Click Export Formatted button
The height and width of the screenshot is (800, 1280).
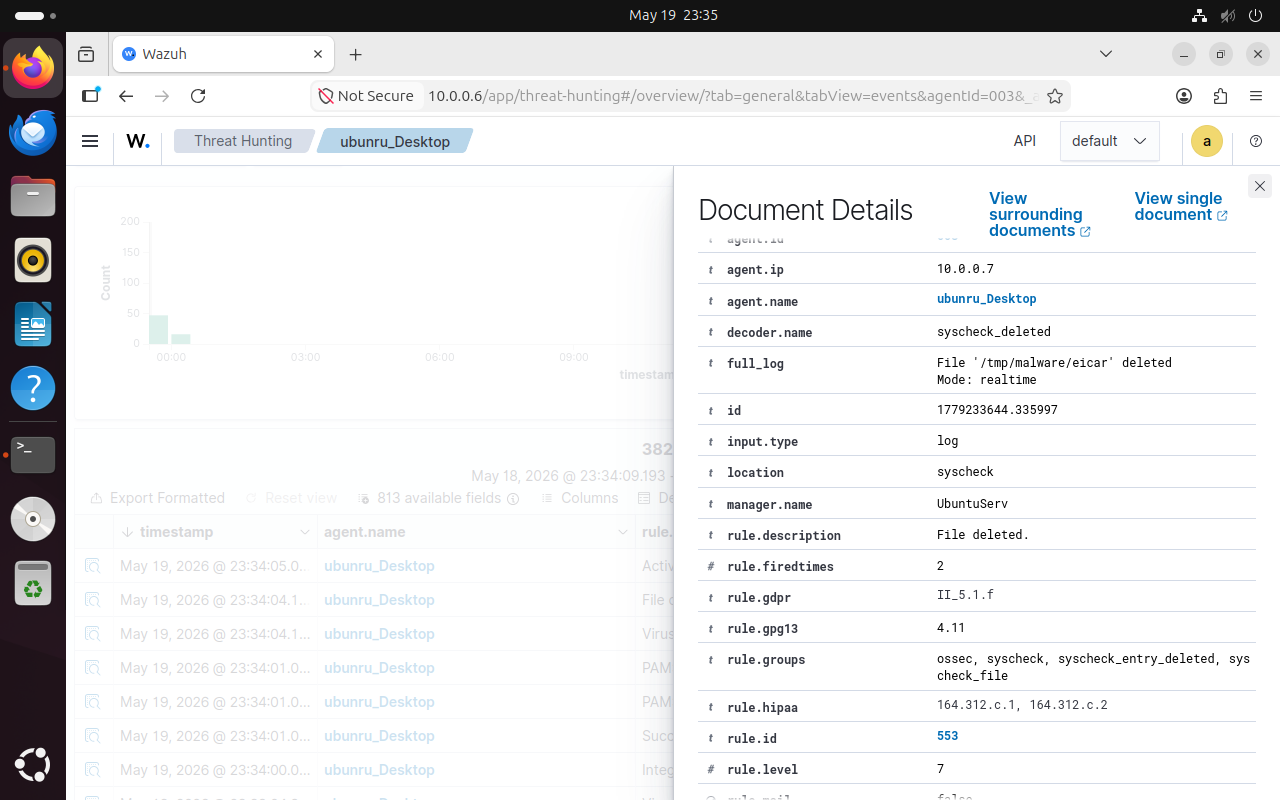(x=157, y=498)
